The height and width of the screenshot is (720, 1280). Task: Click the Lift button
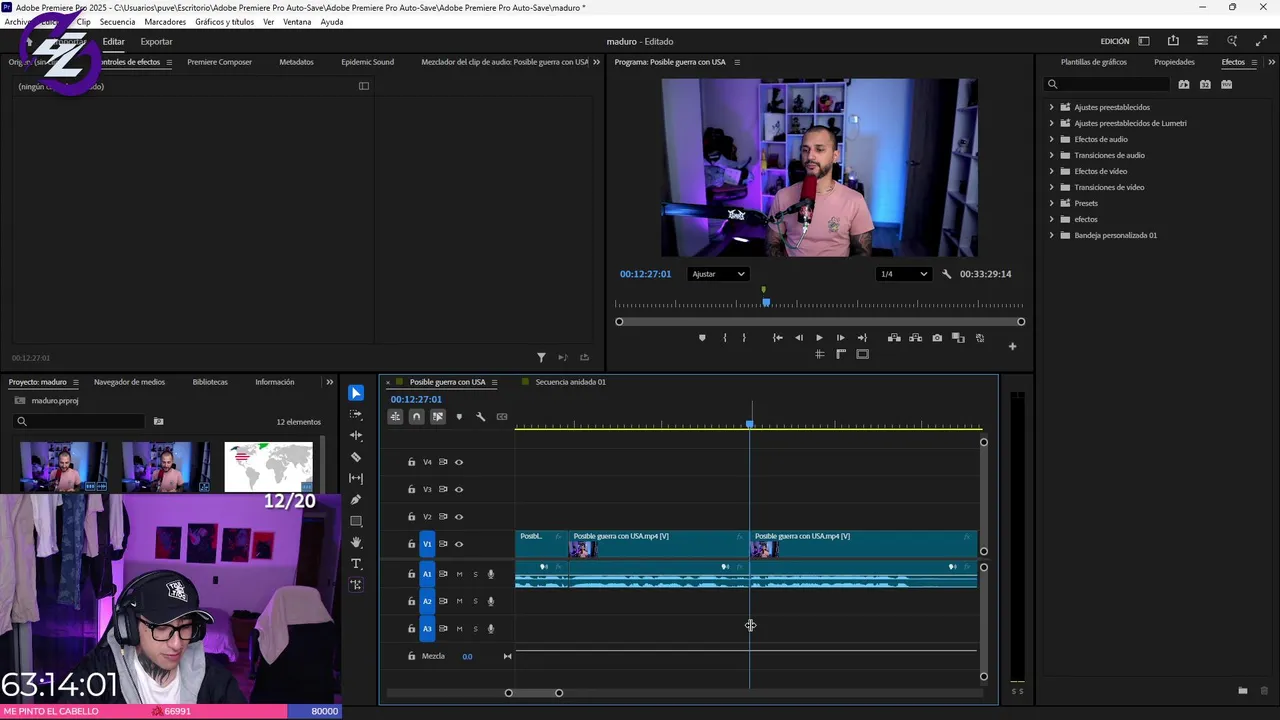[x=894, y=338]
